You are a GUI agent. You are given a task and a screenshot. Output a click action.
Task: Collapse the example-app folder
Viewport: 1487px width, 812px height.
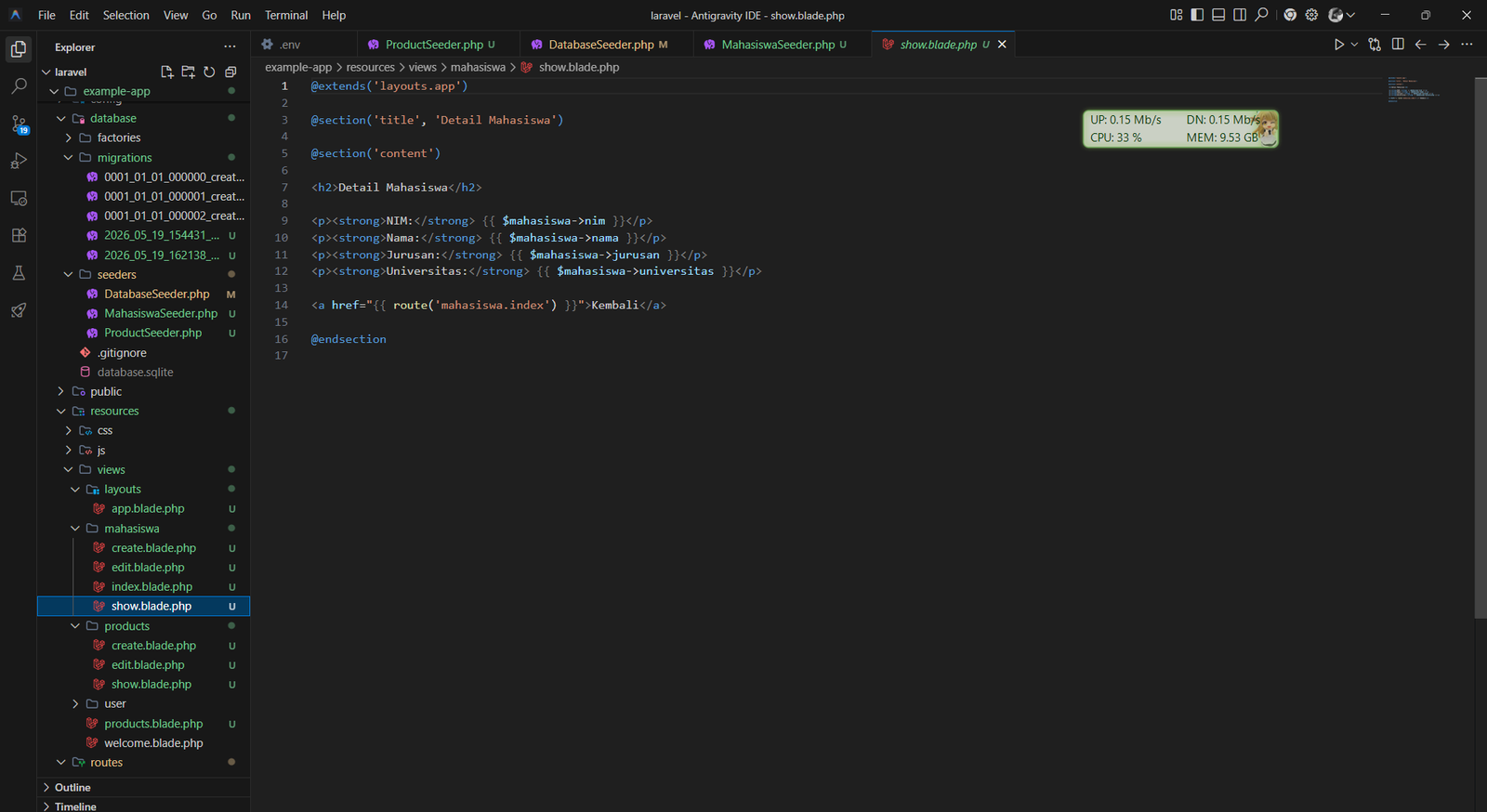point(54,91)
